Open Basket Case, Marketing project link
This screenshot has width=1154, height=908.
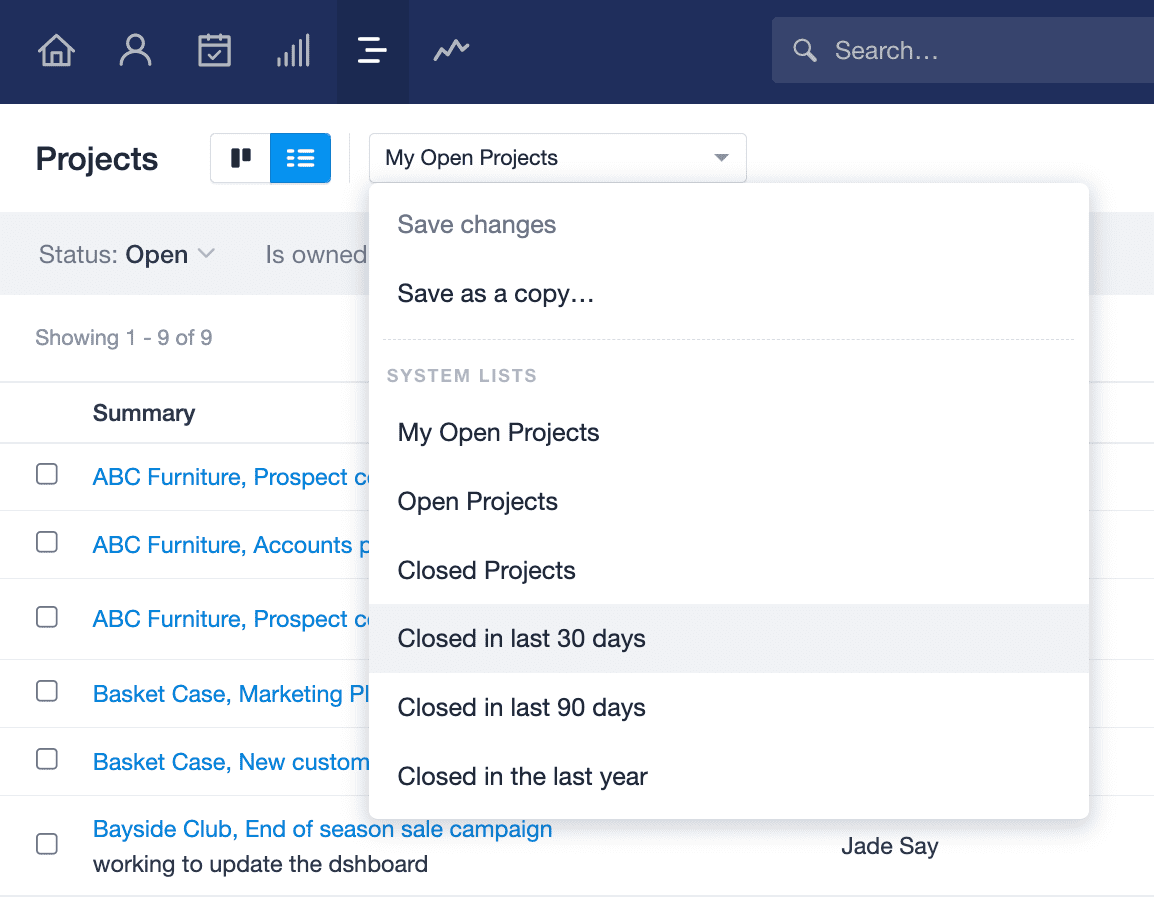point(230,694)
